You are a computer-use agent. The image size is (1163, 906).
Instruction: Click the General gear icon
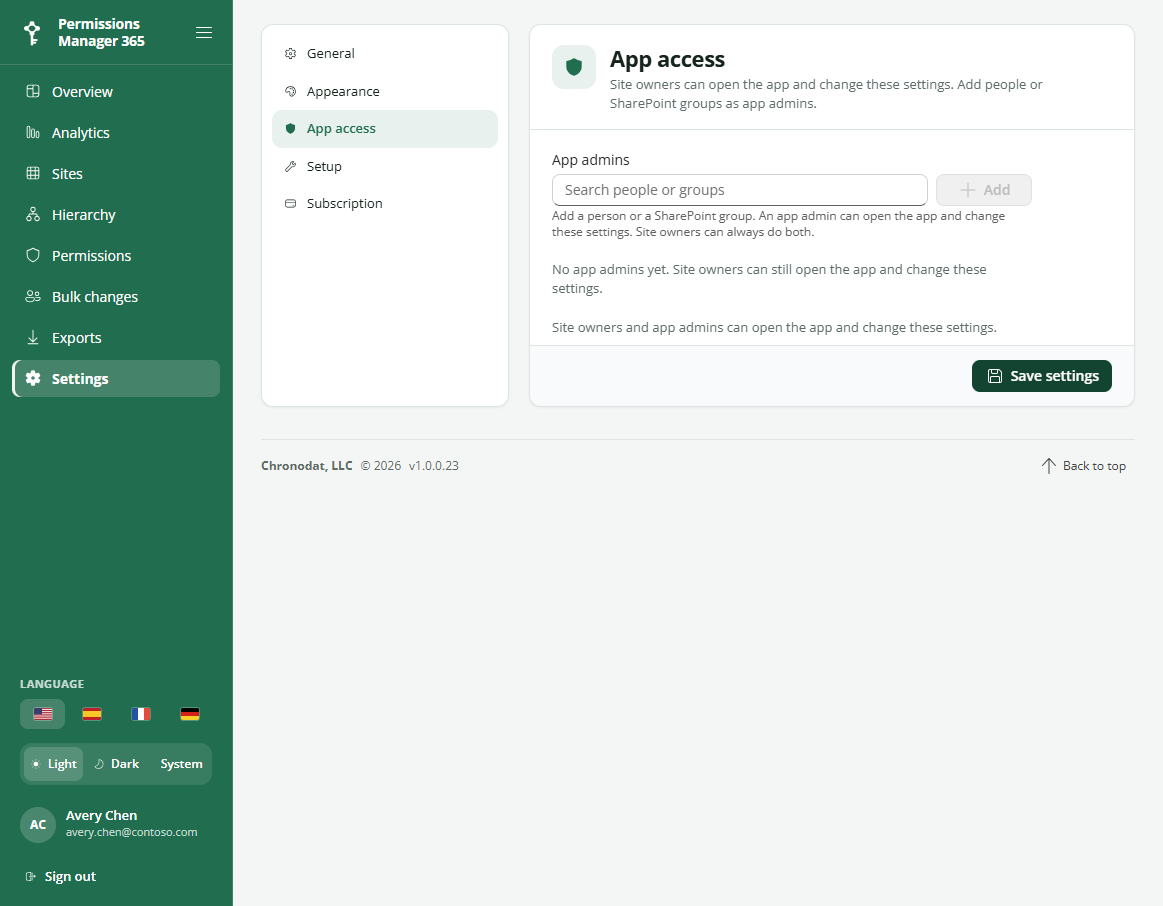click(291, 53)
